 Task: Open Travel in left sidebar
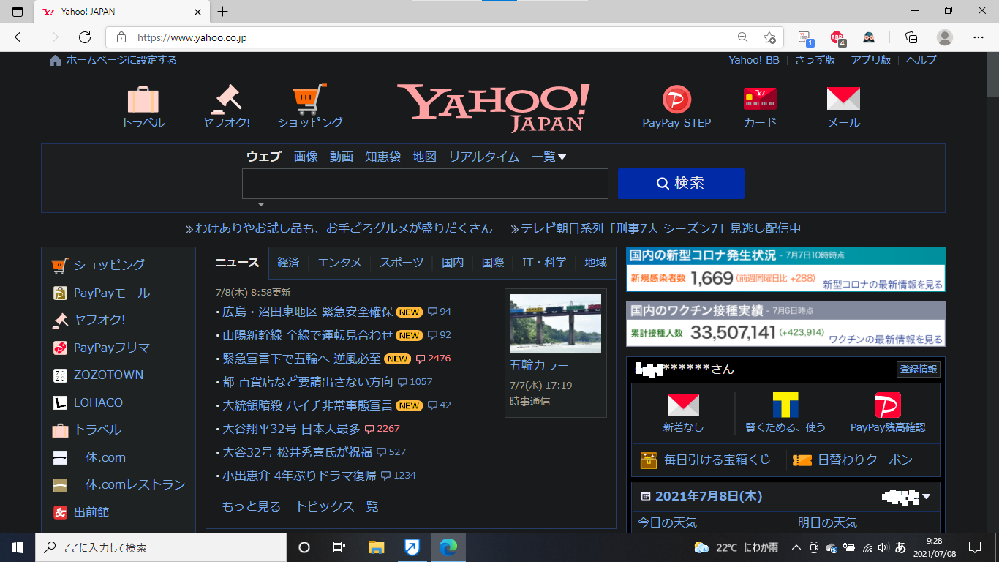pos(87,430)
